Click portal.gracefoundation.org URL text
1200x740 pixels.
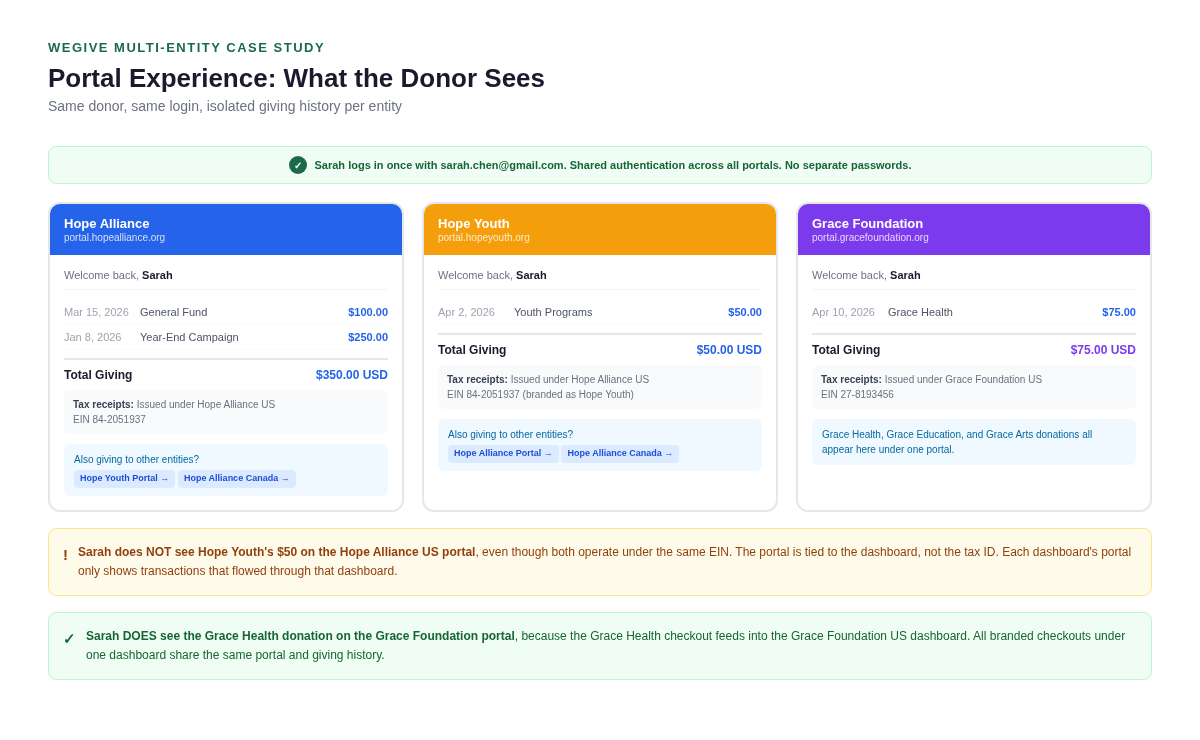(x=870, y=238)
